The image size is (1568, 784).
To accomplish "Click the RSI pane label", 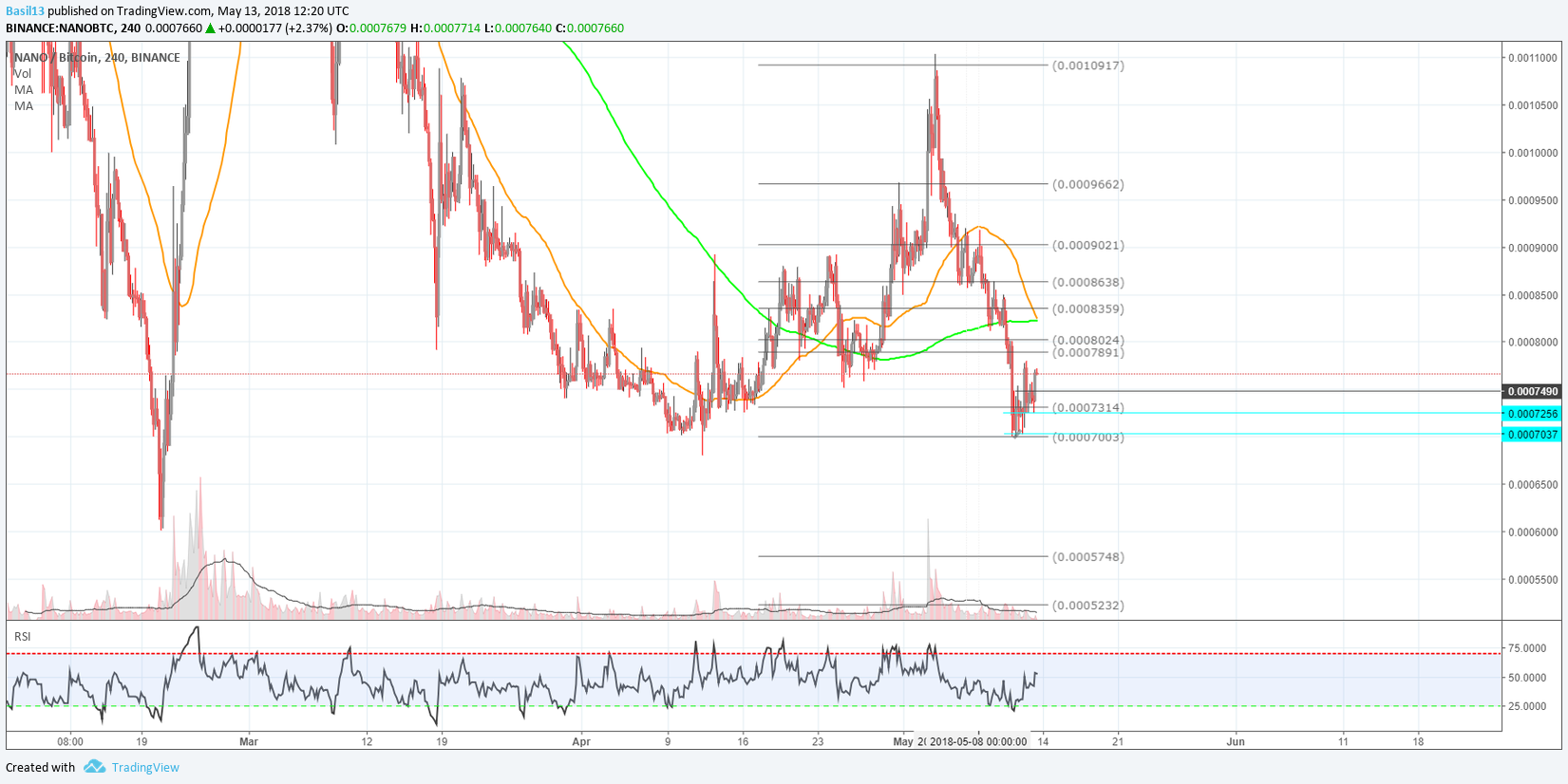I will click(23, 636).
